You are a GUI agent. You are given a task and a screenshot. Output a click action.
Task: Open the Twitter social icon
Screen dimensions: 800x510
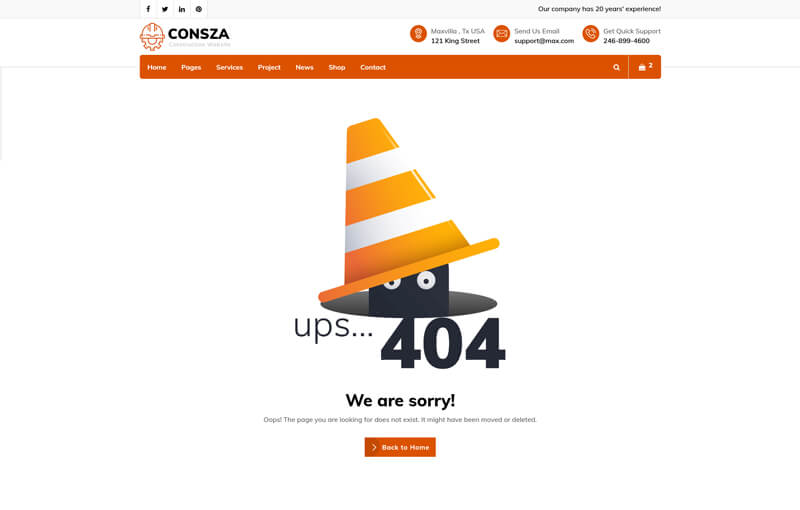coord(165,9)
